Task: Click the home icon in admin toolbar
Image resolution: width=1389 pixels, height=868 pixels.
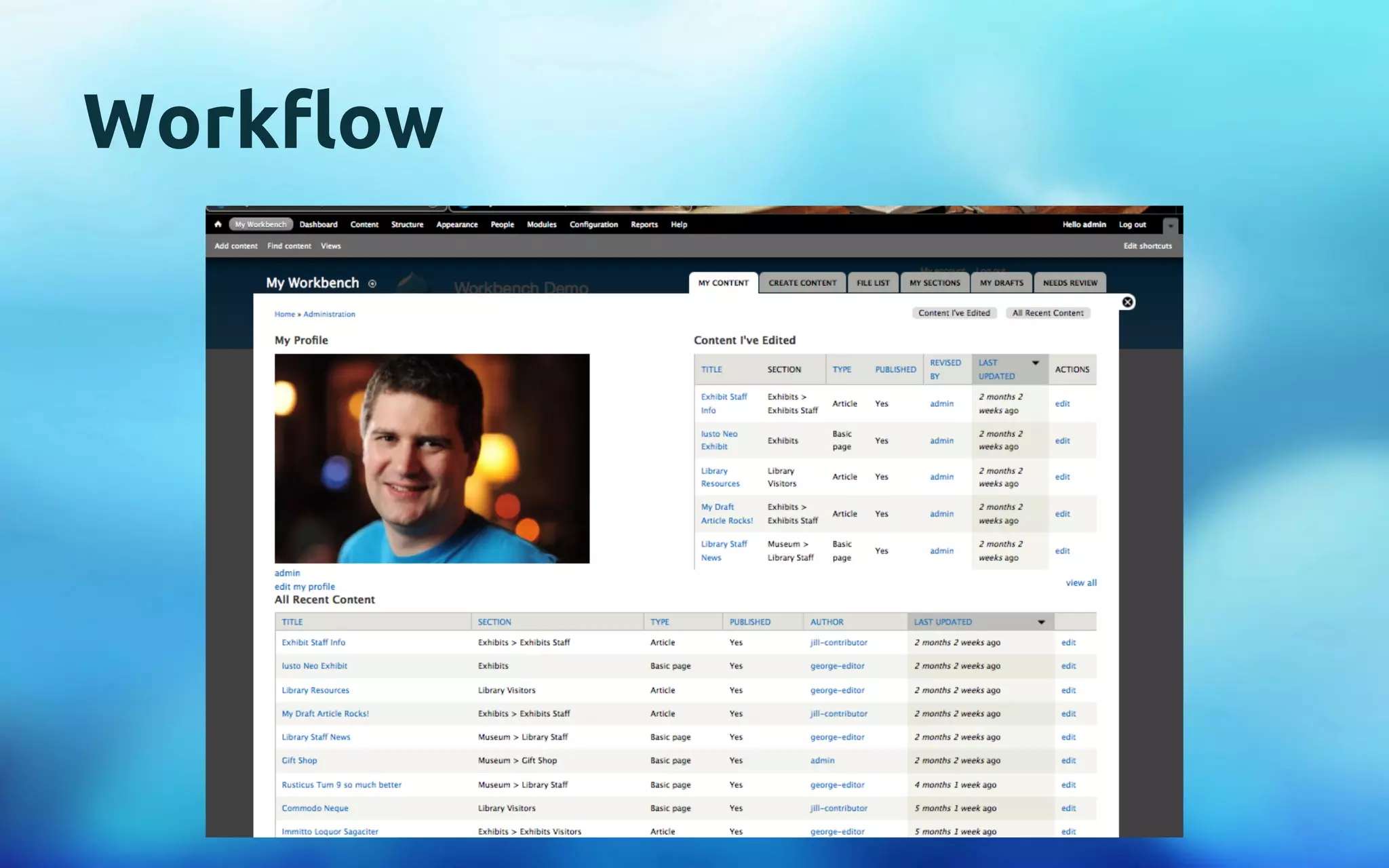Action: click(x=218, y=224)
